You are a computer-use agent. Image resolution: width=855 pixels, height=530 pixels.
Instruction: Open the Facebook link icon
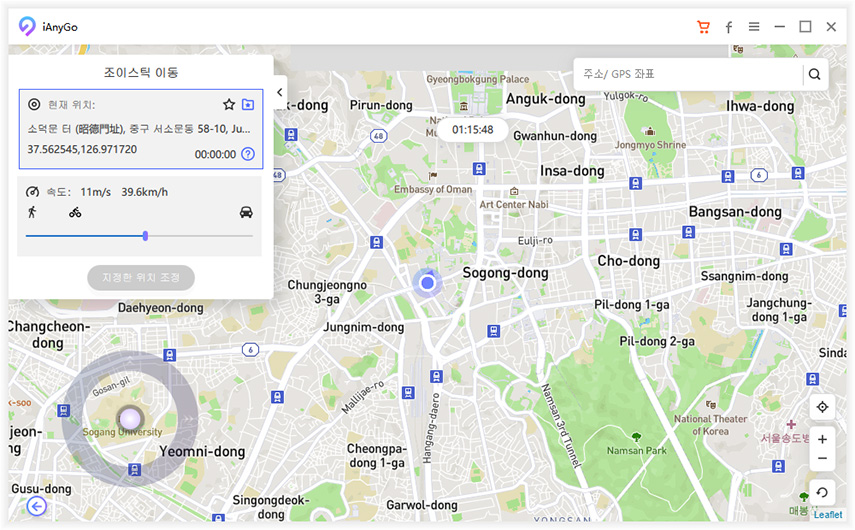click(x=729, y=27)
